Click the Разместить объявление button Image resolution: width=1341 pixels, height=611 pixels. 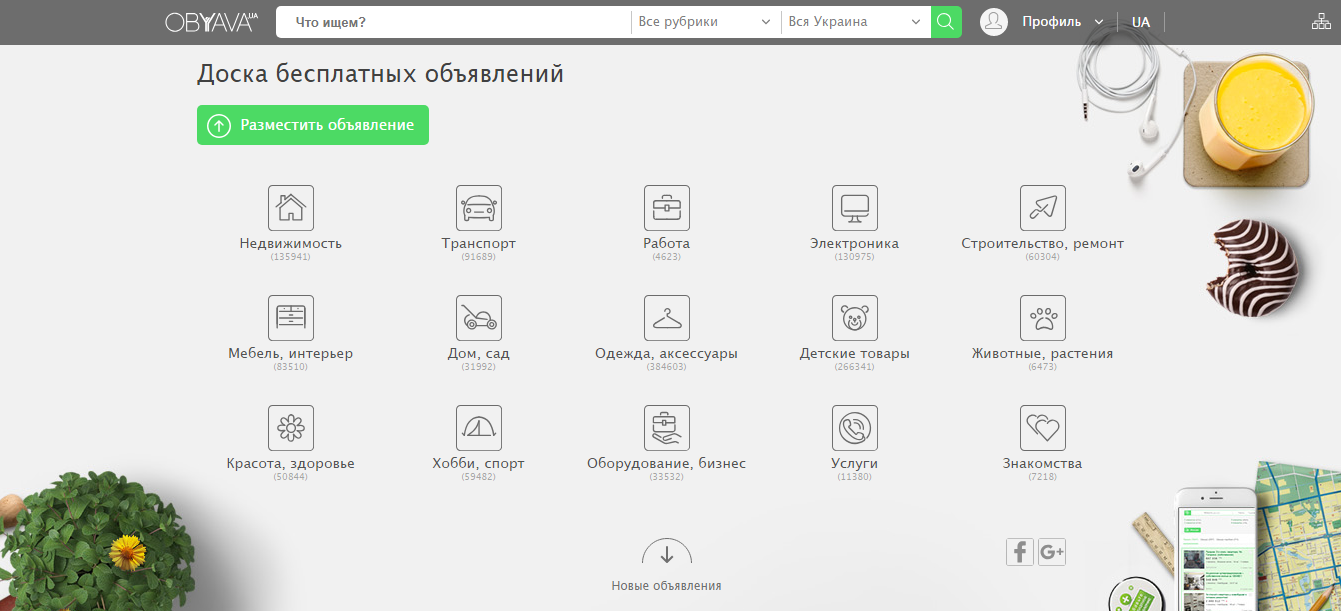point(313,125)
